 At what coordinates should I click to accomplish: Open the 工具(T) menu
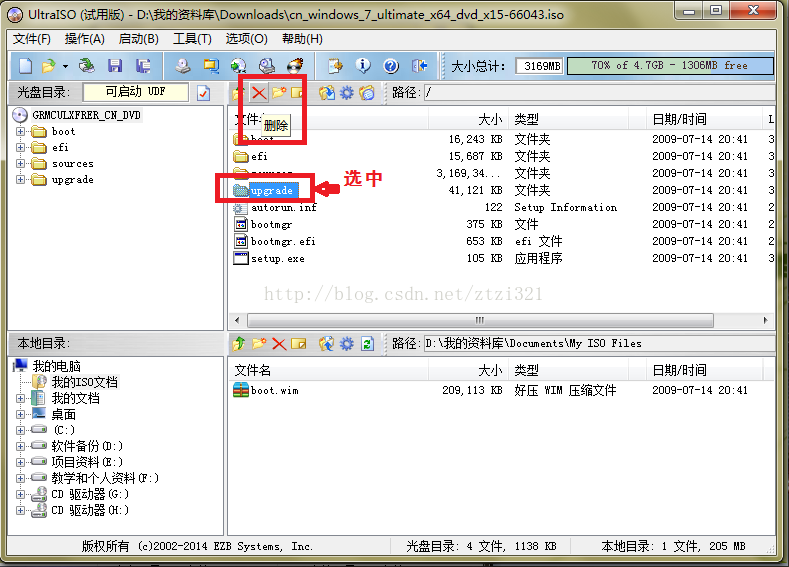(192, 39)
